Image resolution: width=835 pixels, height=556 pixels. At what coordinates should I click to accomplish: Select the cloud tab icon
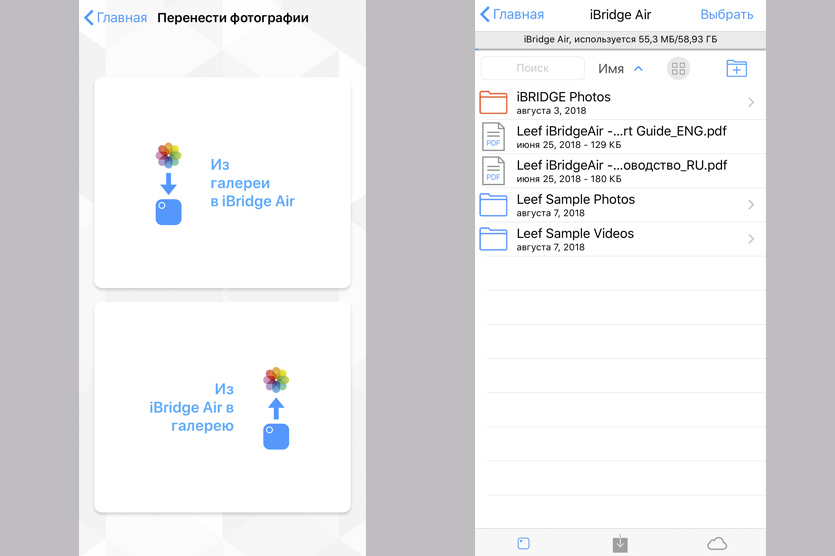tap(717, 543)
